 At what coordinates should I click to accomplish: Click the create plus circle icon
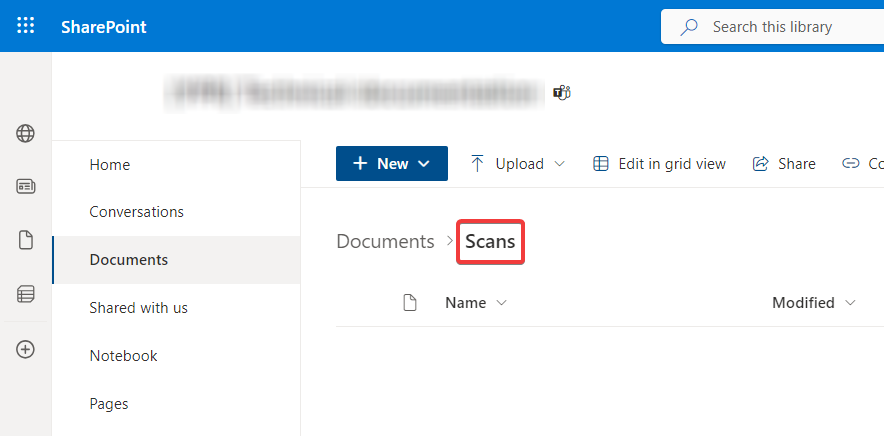tap(26, 349)
